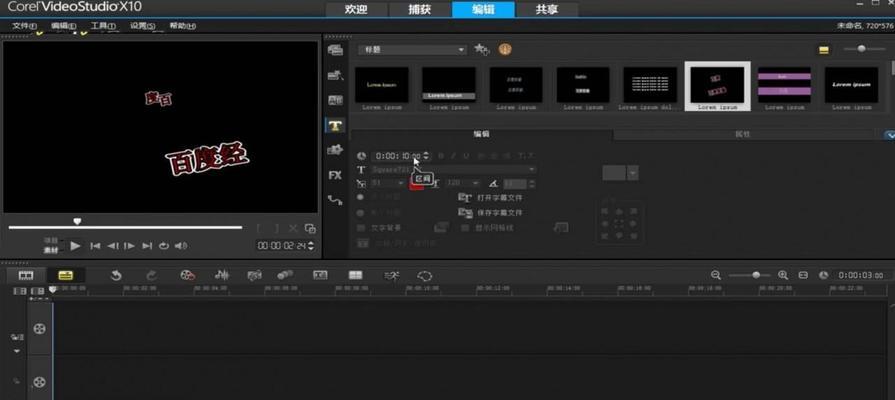Toggle the 文字背景 checkbox

tap(361, 228)
